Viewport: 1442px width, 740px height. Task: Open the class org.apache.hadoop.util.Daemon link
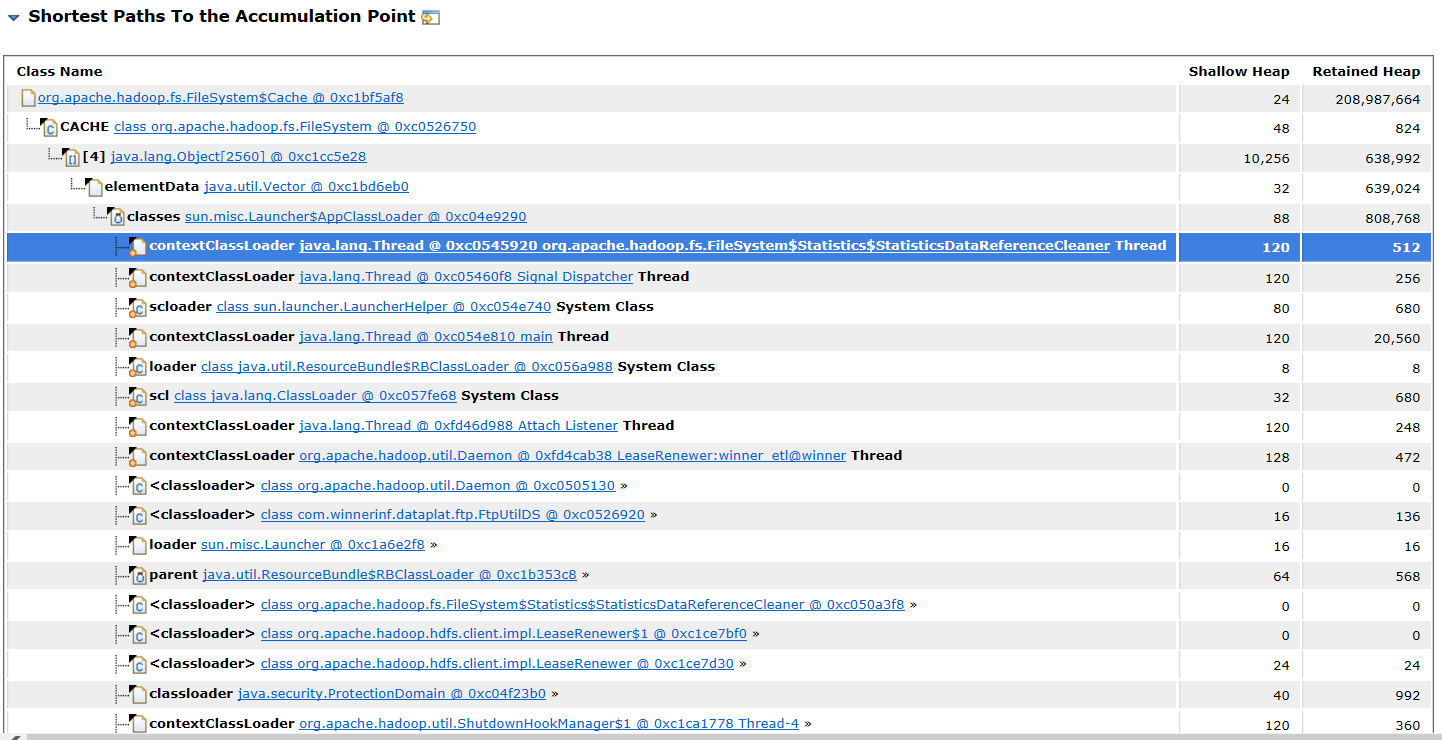pyautogui.click(x=438, y=486)
